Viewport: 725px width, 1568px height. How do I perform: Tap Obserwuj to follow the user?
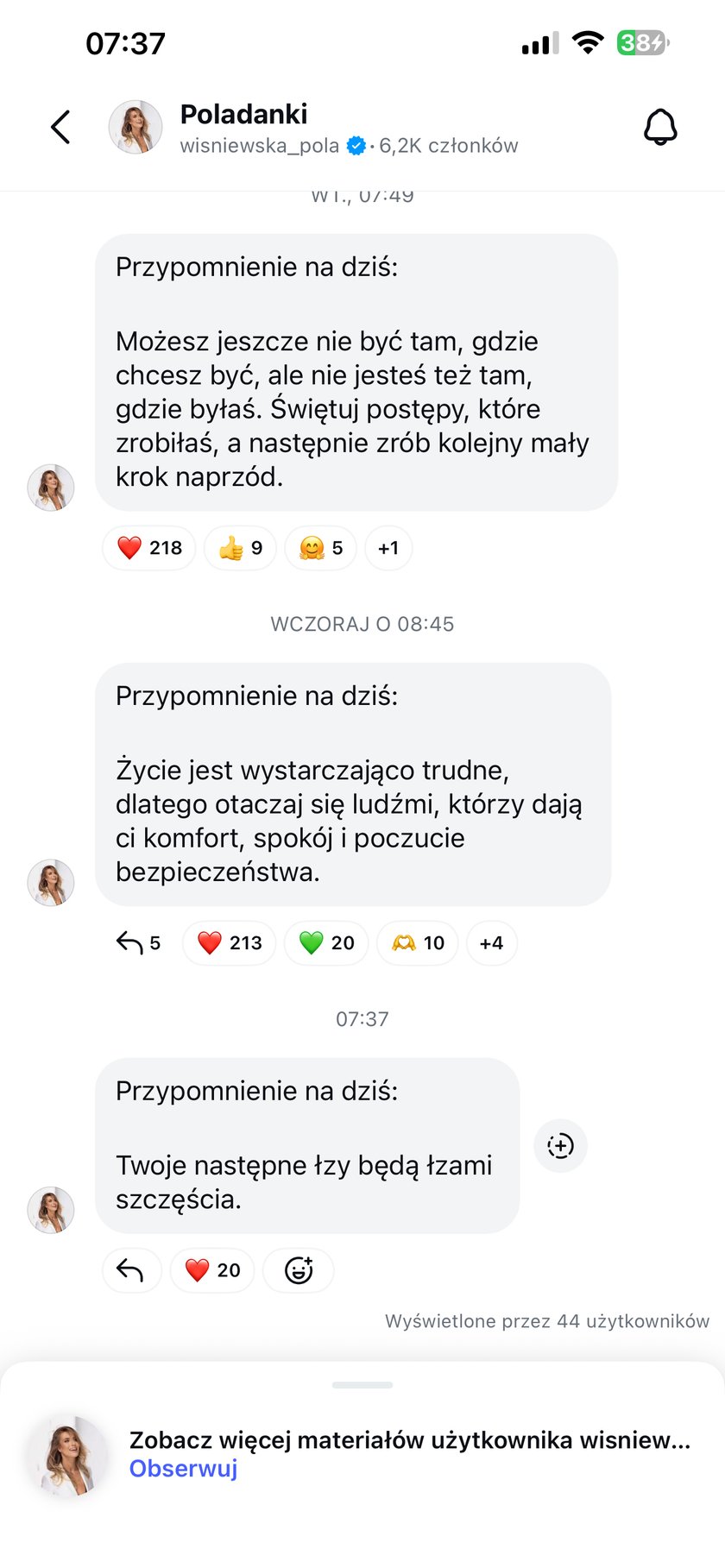[183, 1469]
